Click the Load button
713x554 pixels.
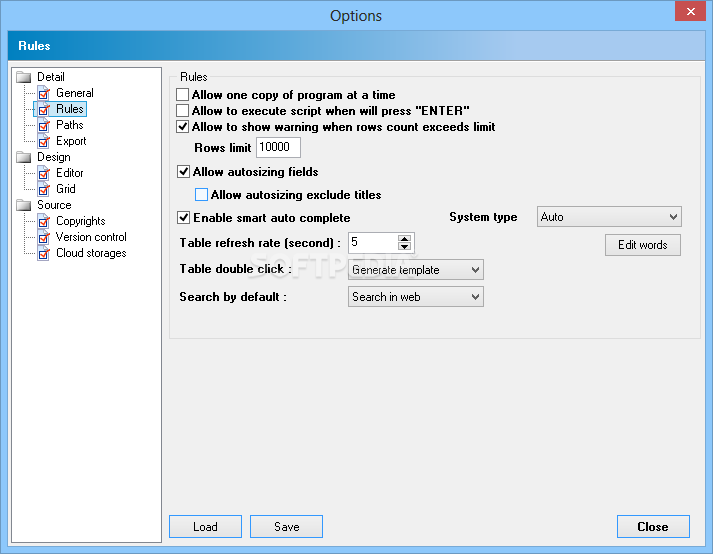pos(206,527)
